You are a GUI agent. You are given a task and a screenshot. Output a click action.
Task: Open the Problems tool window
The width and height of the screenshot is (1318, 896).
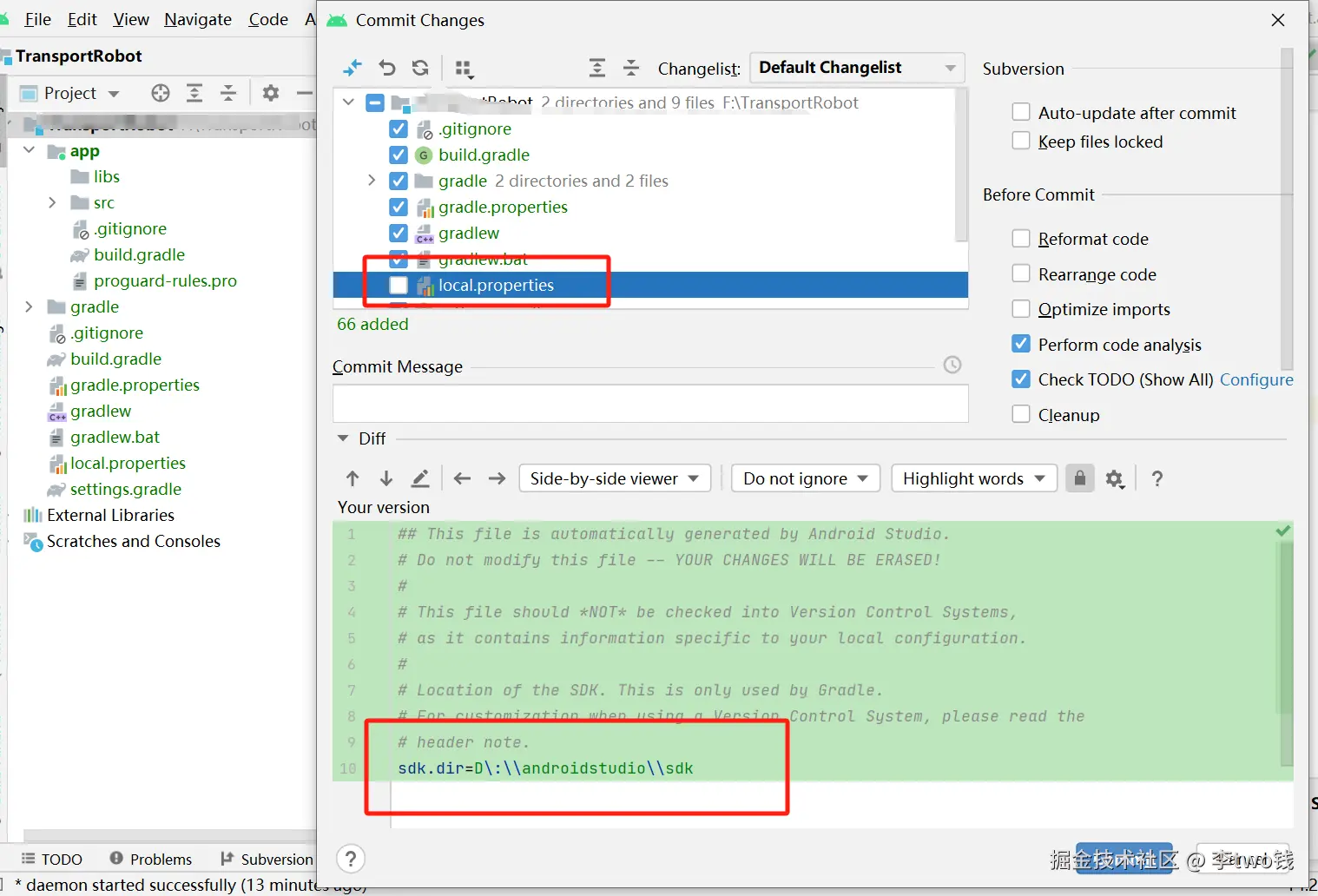pyautogui.click(x=151, y=859)
